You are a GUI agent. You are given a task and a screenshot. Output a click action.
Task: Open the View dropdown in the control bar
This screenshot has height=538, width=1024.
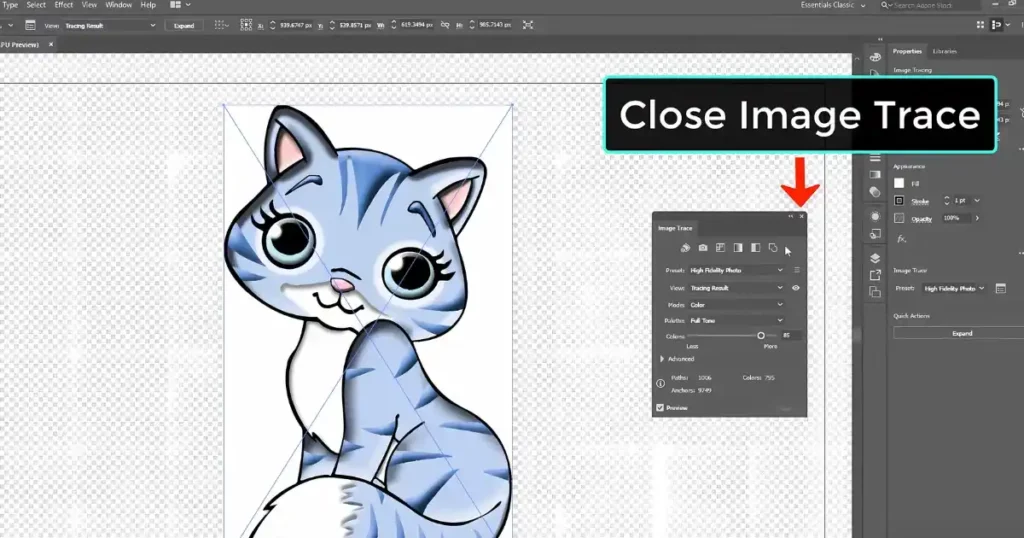[110, 25]
